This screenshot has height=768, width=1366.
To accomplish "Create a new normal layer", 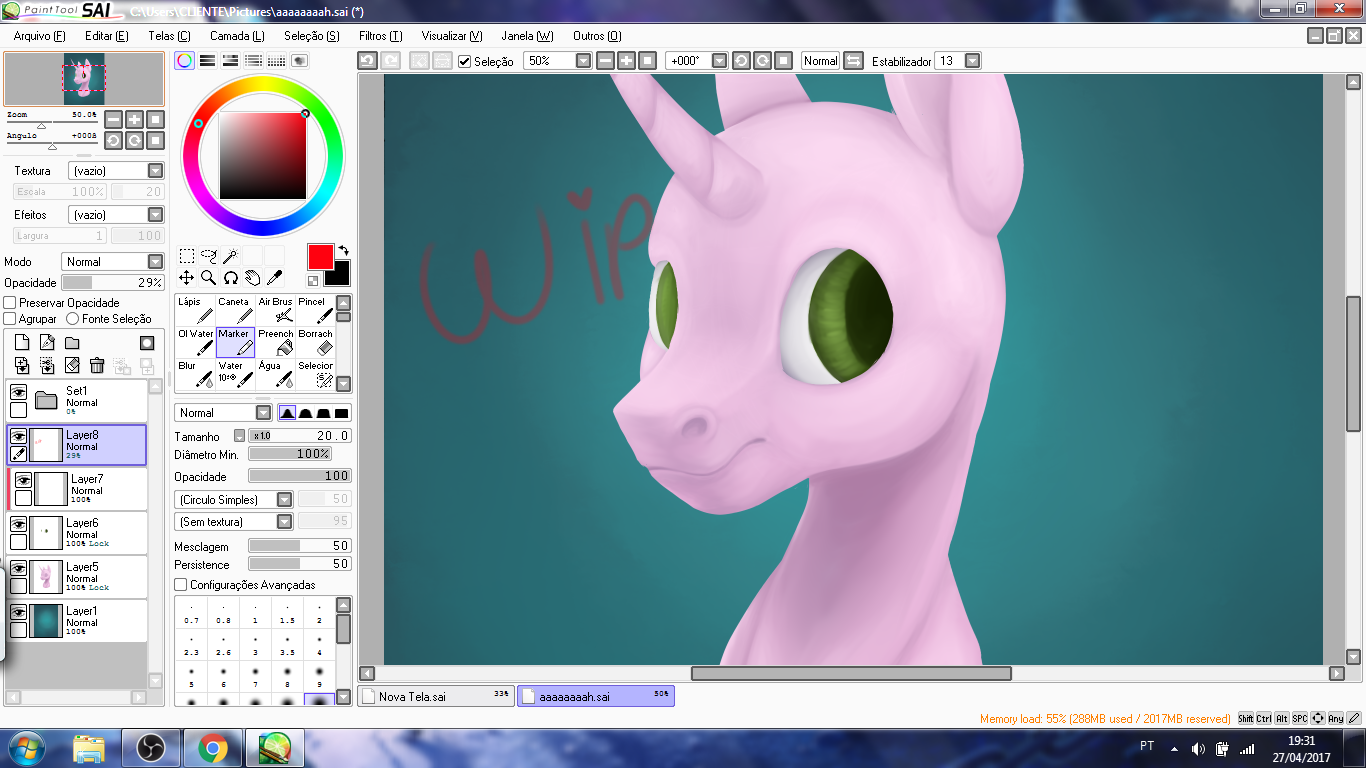I will pyautogui.click(x=22, y=343).
